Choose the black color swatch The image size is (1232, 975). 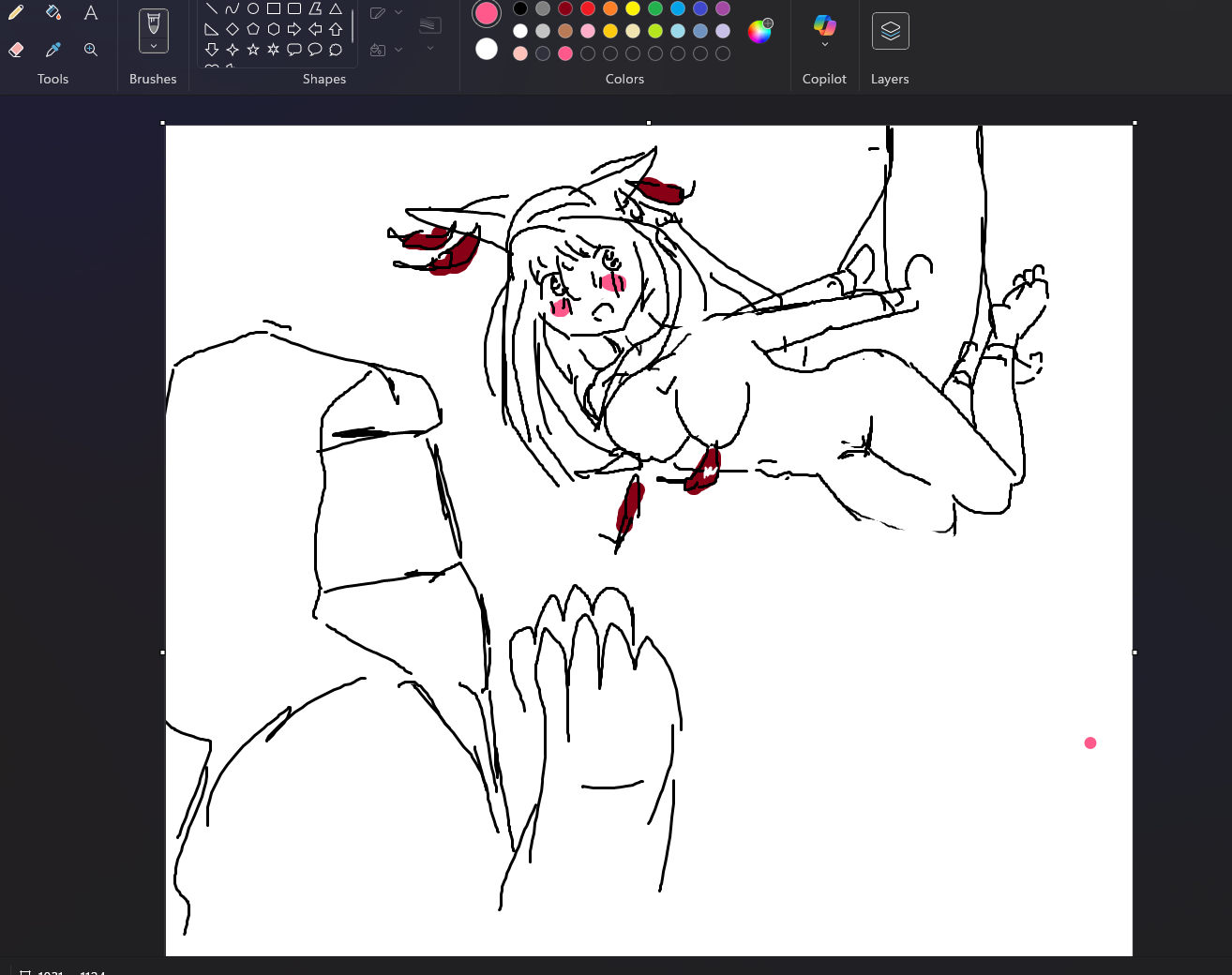(x=520, y=8)
